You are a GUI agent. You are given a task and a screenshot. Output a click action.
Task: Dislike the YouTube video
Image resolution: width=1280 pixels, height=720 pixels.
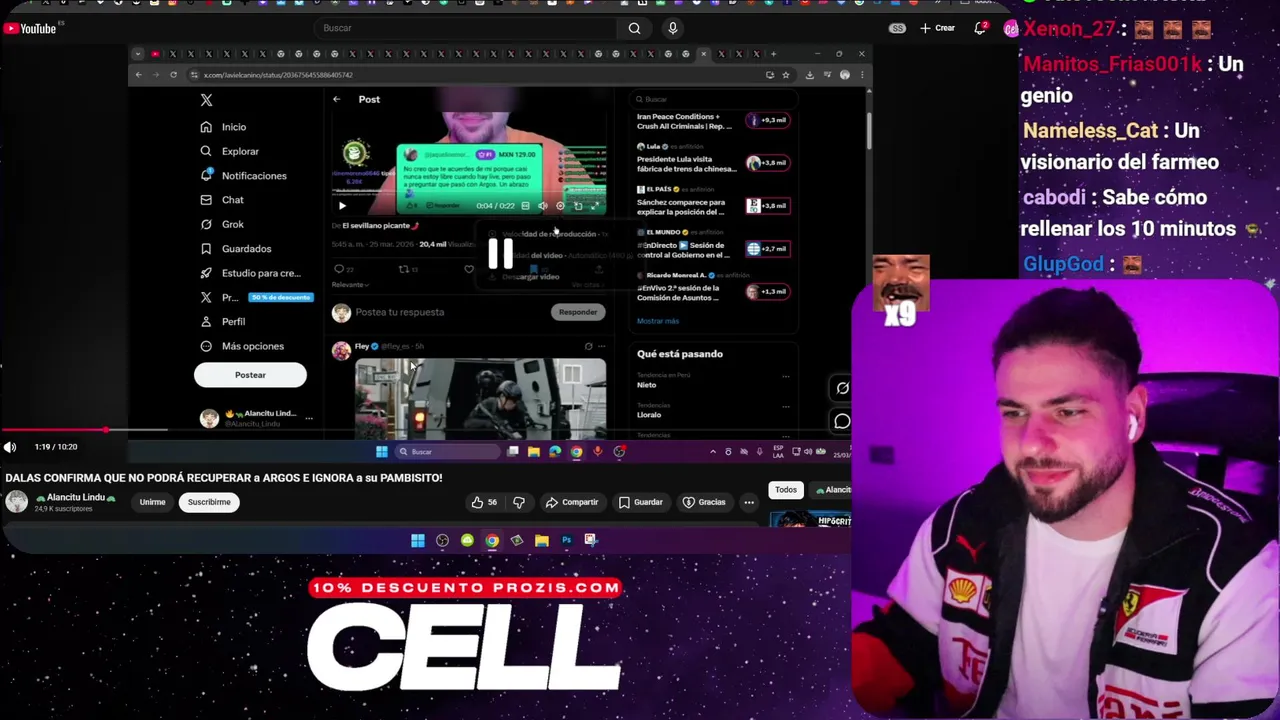[x=518, y=502]
